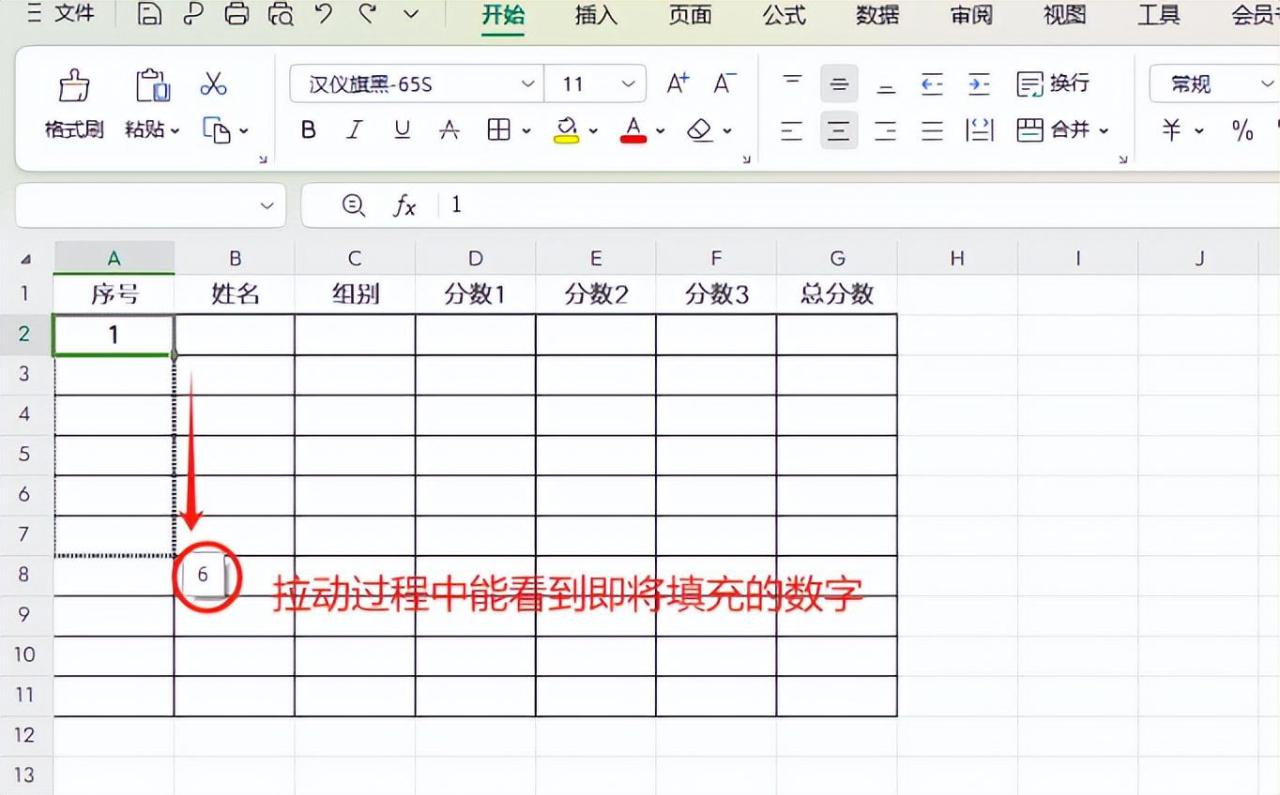Image resolution: width=1280 pixels, height=795 pixels.
Task: Click the fx insert function icon
Action: (404, 205)
